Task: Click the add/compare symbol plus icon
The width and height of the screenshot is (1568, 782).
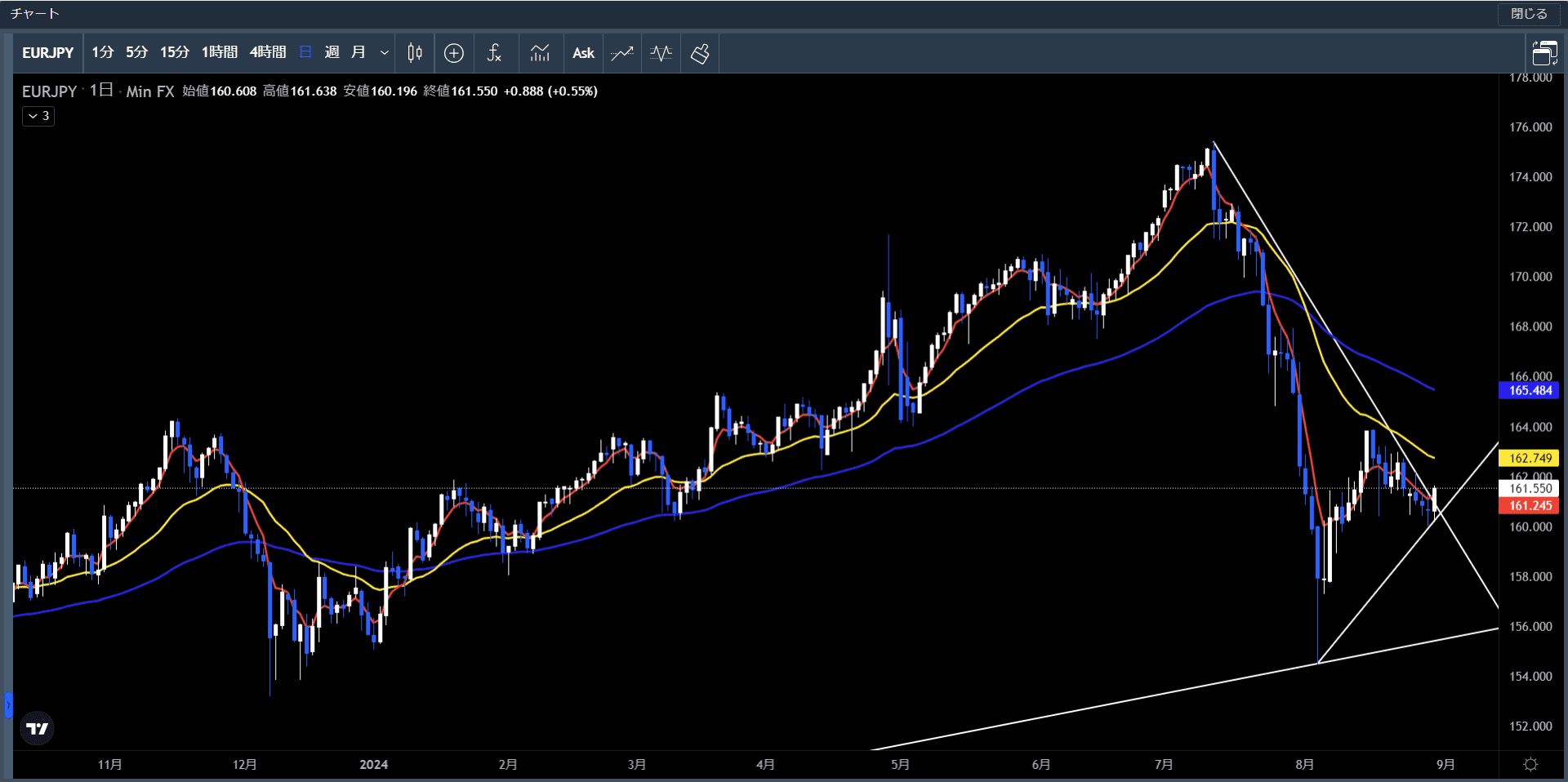Action: click(x=454, y=53)
